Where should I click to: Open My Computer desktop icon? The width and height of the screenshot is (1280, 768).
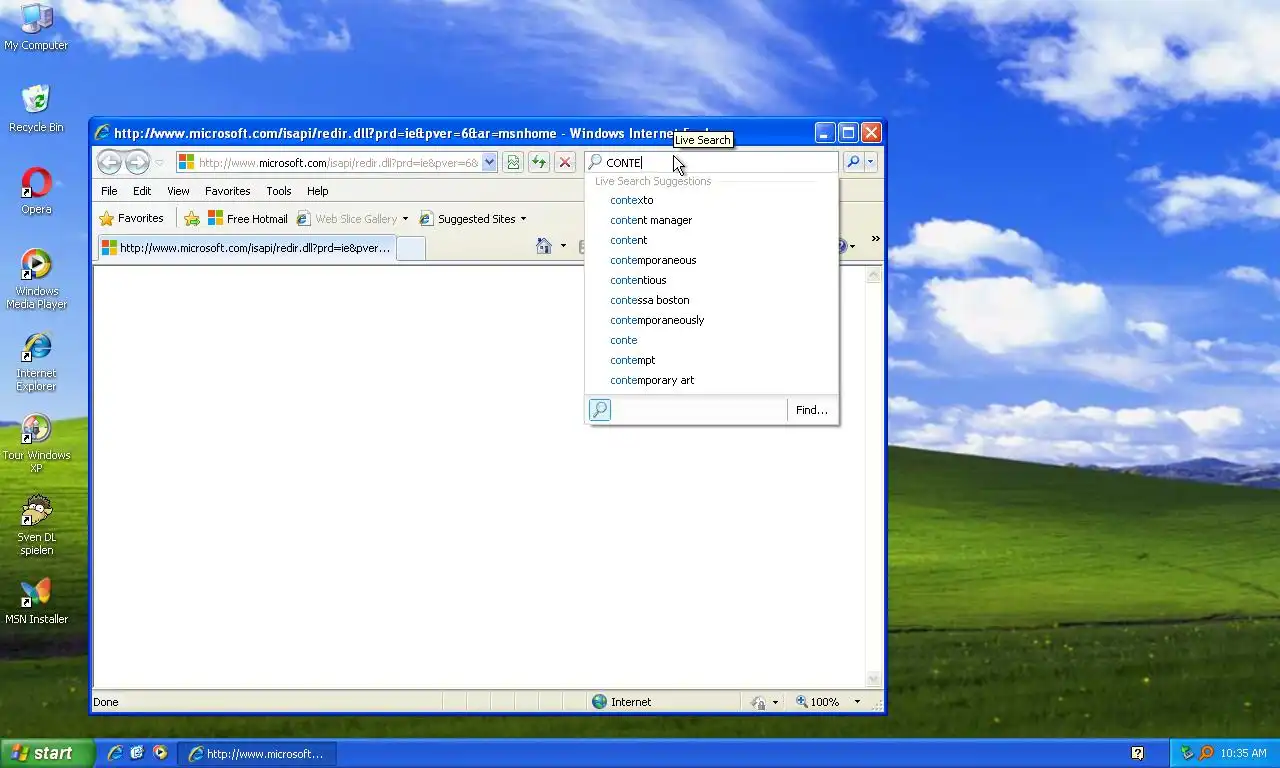36,26
